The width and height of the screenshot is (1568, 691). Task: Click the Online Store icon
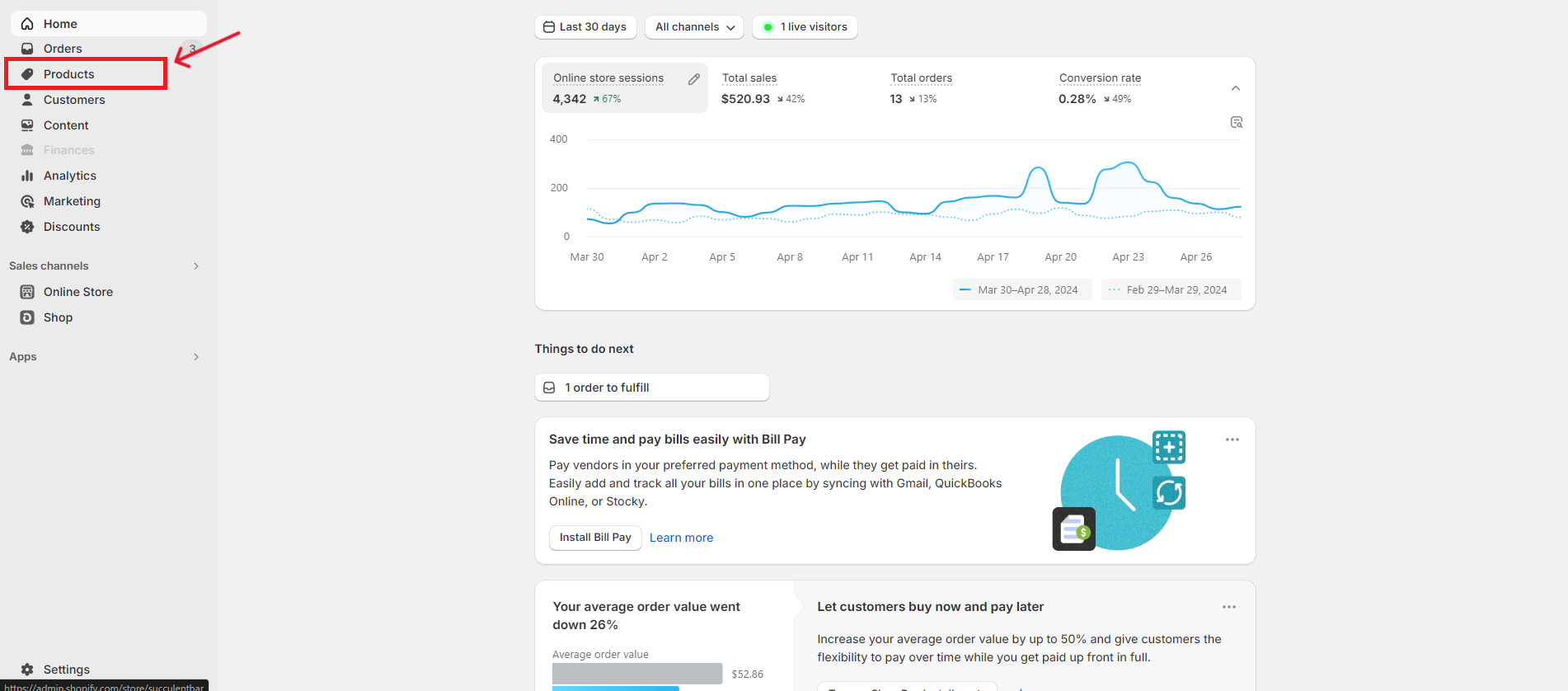point(27,292)
